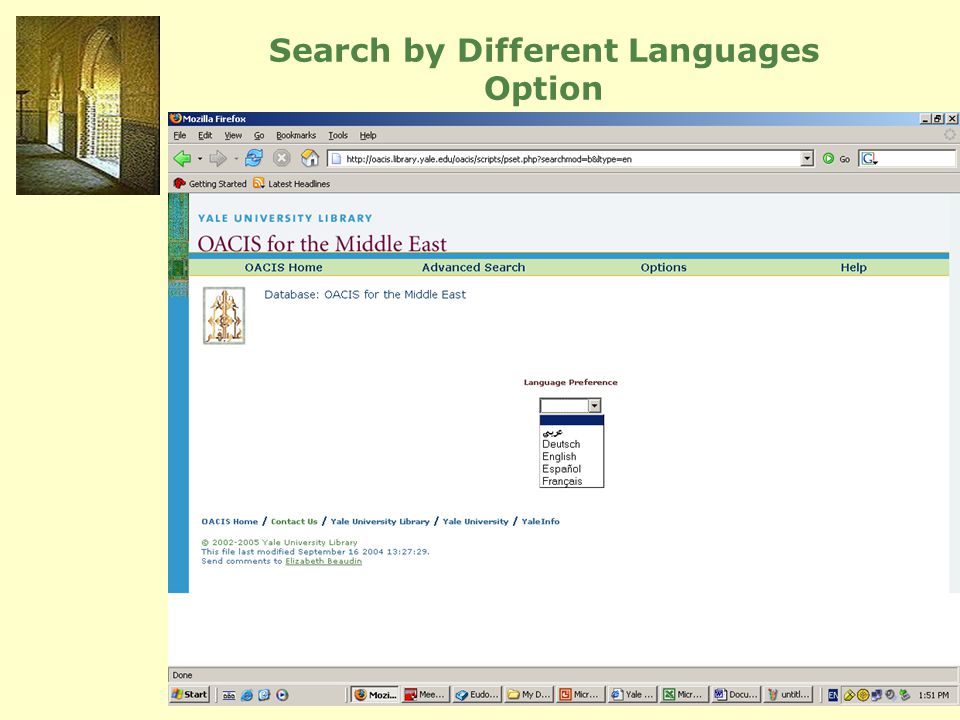Select the Arabic language option

click(x=571, y=432)
